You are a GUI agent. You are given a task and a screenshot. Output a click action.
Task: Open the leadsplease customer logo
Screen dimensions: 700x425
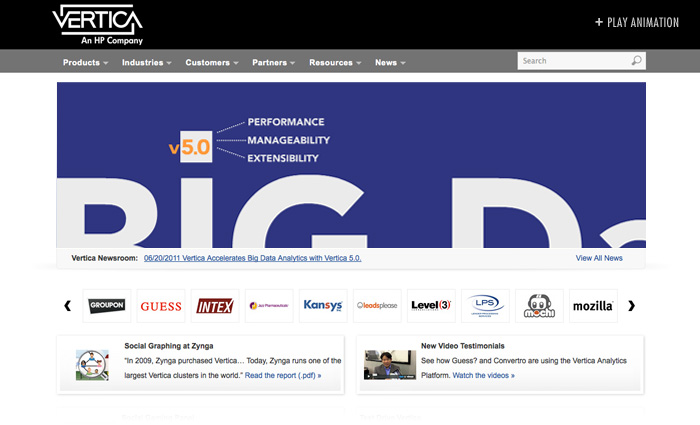pos(377,306)
